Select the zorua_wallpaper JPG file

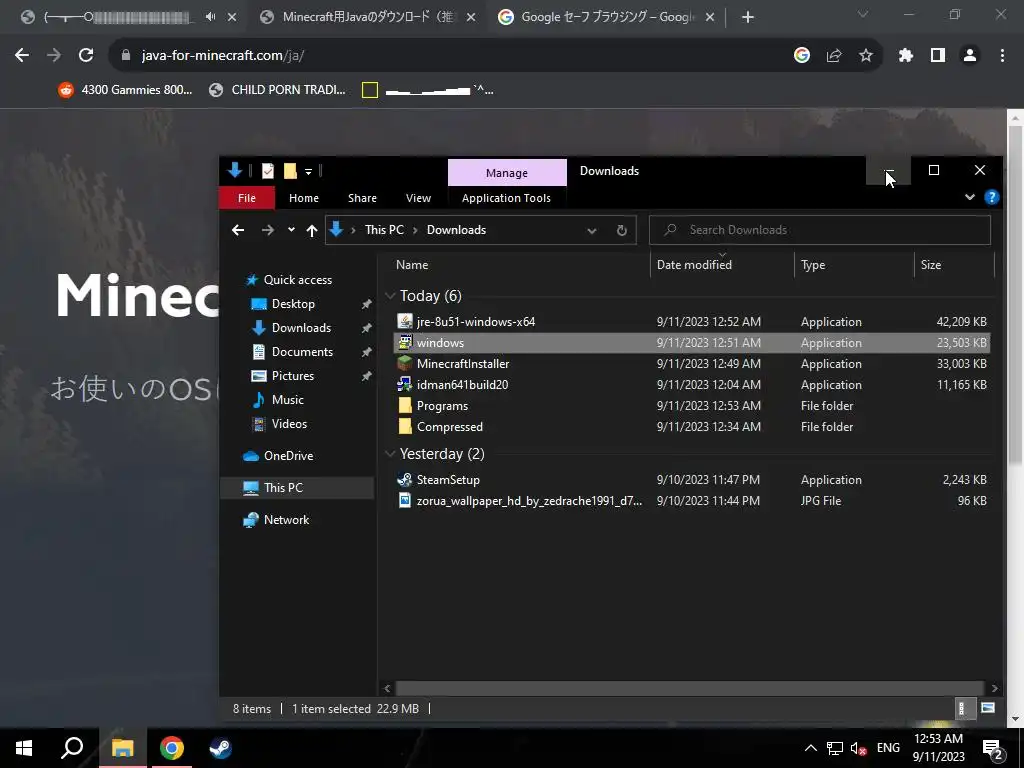click(x=692, y=501)
